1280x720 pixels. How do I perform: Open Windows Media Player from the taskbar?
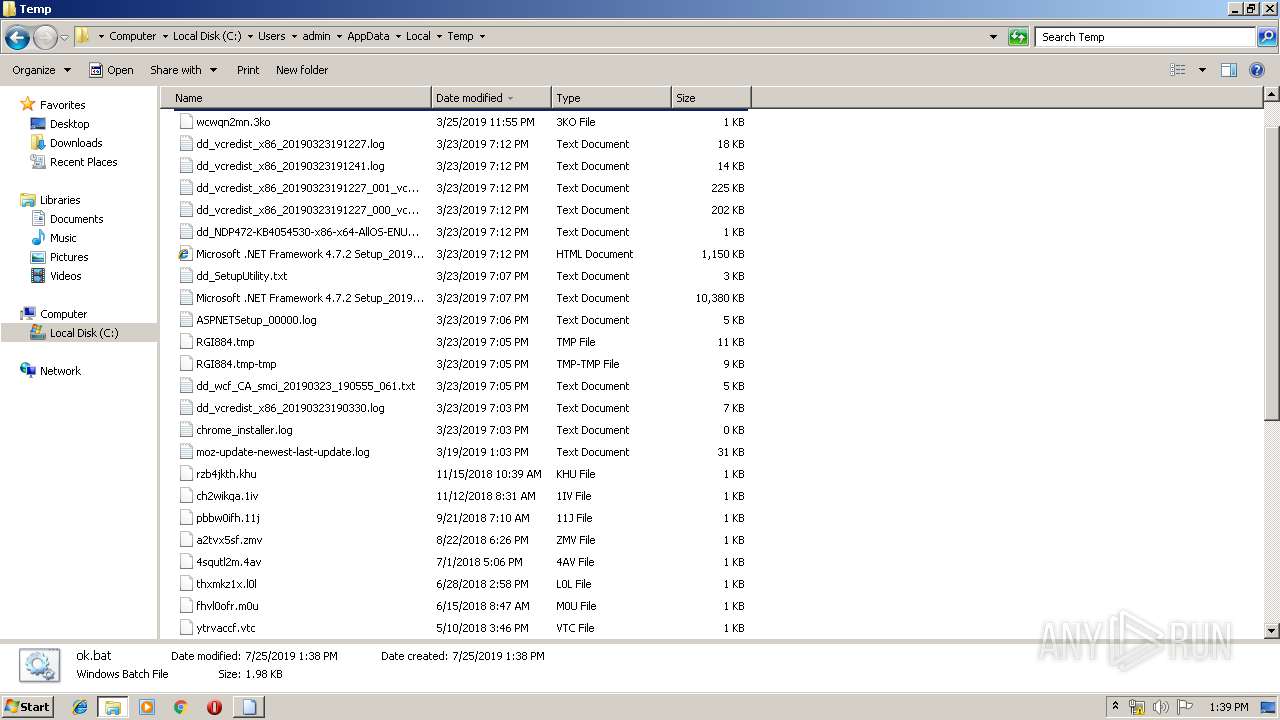[x=147, y=707]
